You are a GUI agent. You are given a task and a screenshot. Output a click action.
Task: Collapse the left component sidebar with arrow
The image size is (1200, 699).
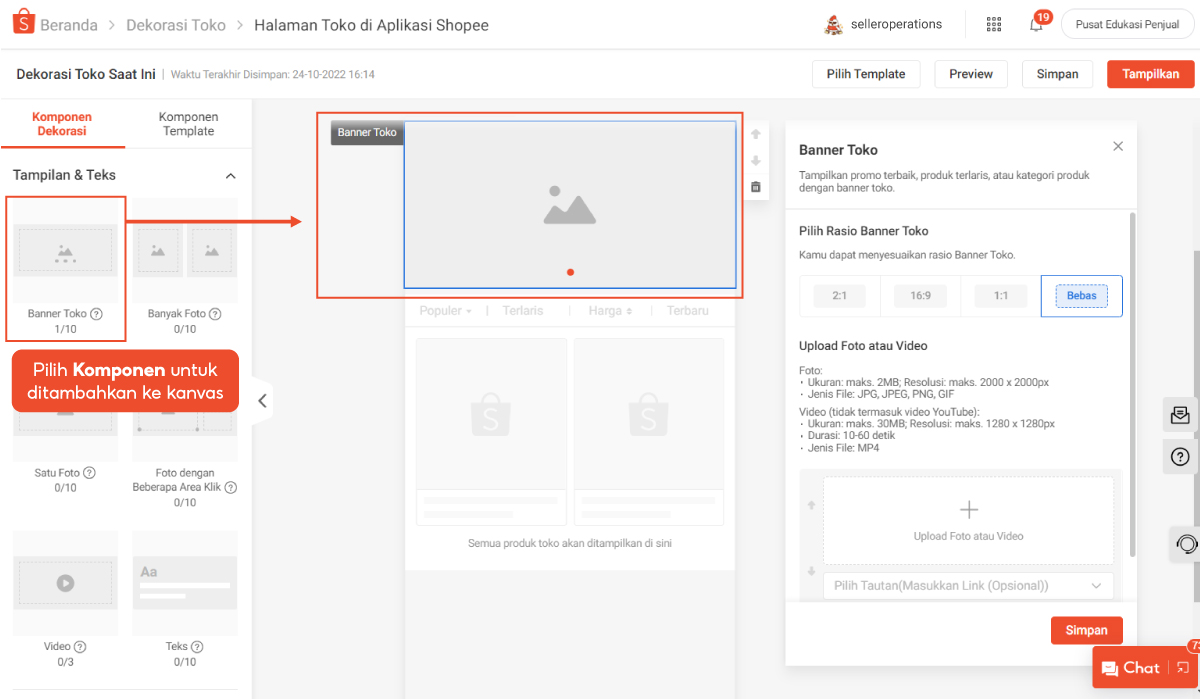click(262, 401)
